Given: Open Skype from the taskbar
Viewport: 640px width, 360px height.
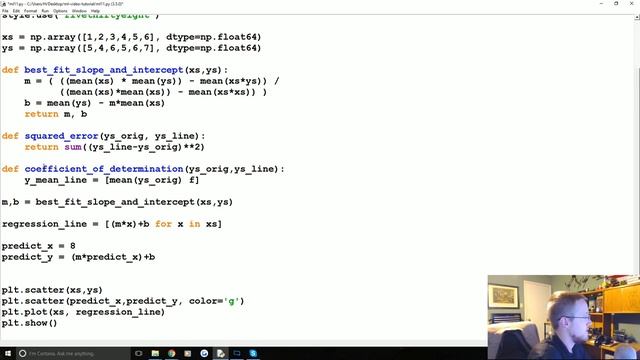Looking at the screenshot, I should tap(253, 353).
